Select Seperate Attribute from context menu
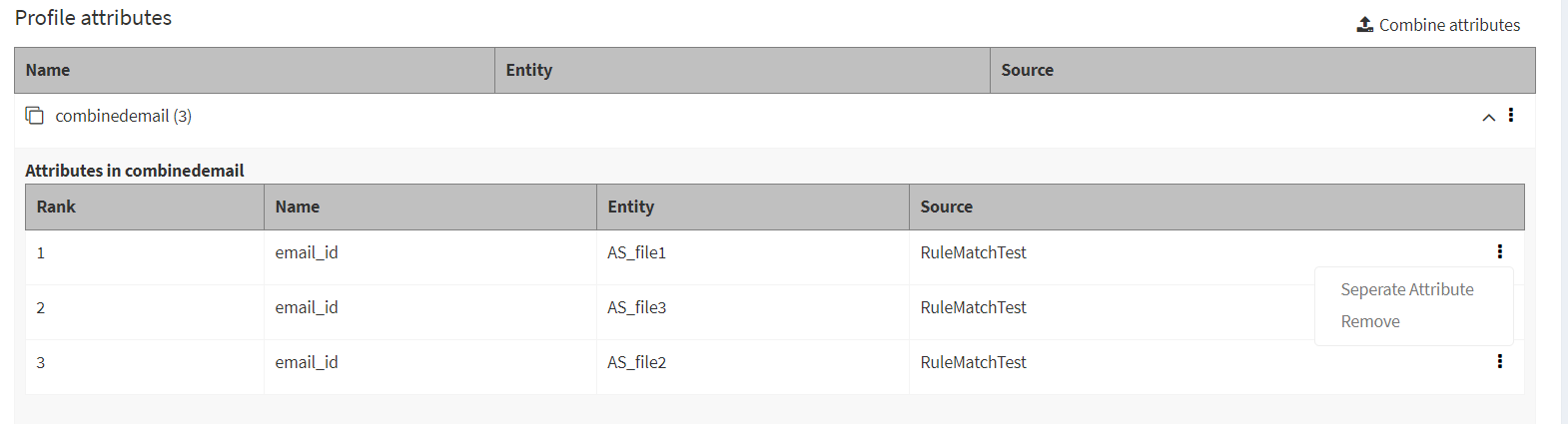The image size is (1568, 424). point(1406,289)
